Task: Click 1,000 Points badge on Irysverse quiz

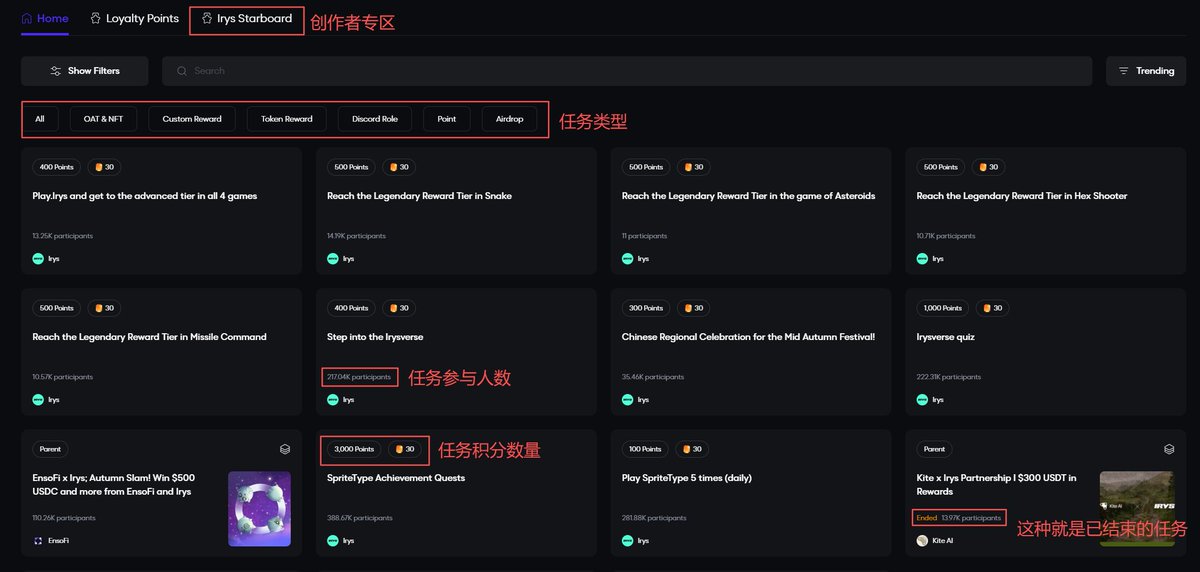Action: pos(943,308)
